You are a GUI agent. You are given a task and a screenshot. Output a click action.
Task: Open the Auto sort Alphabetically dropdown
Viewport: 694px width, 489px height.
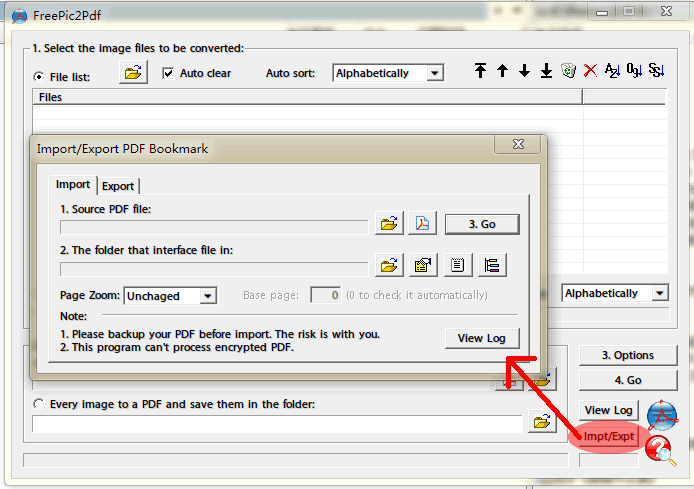pos(388,73)
